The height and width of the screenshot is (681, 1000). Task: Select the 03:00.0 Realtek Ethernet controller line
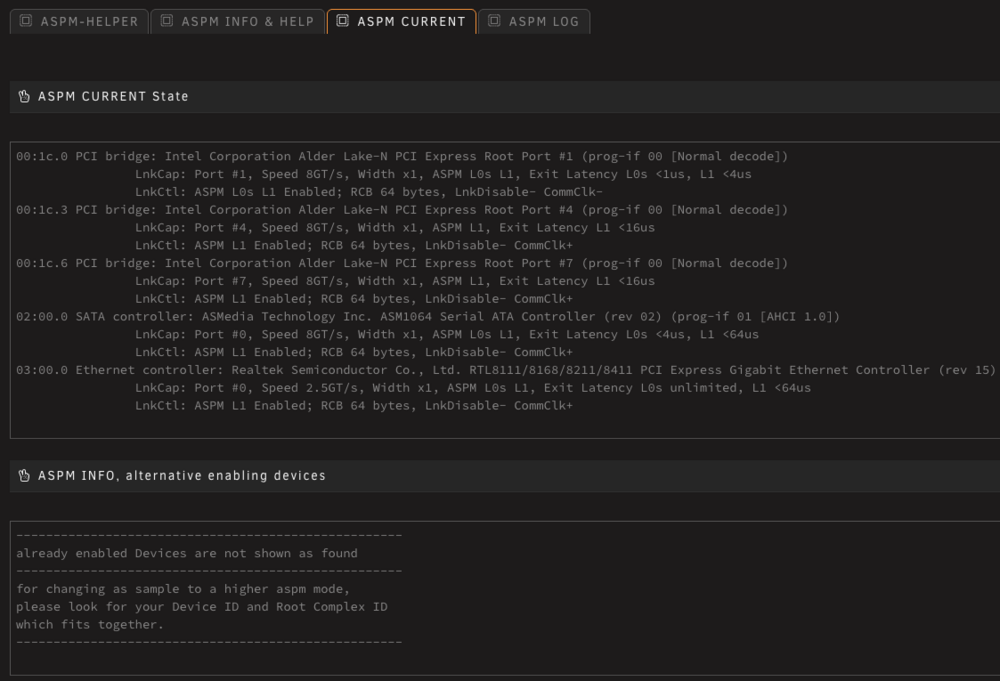click(506, 370)
